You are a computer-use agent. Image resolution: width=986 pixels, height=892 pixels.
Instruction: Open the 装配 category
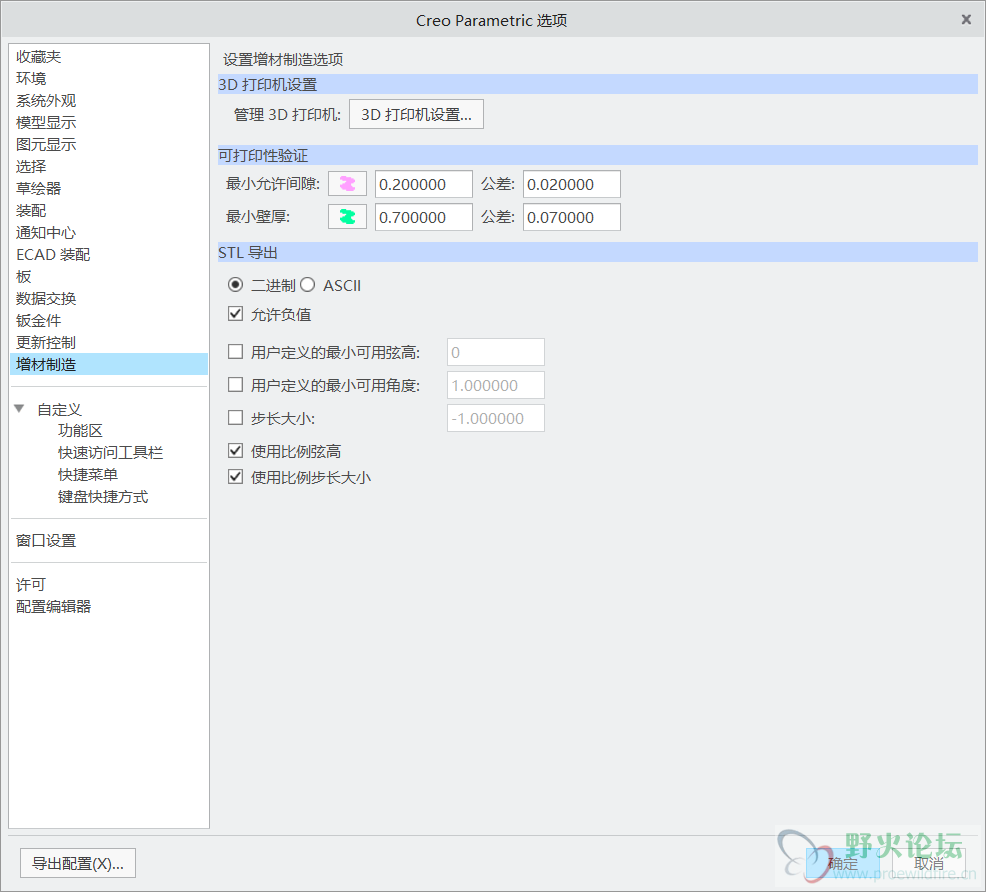pos(109,211)
